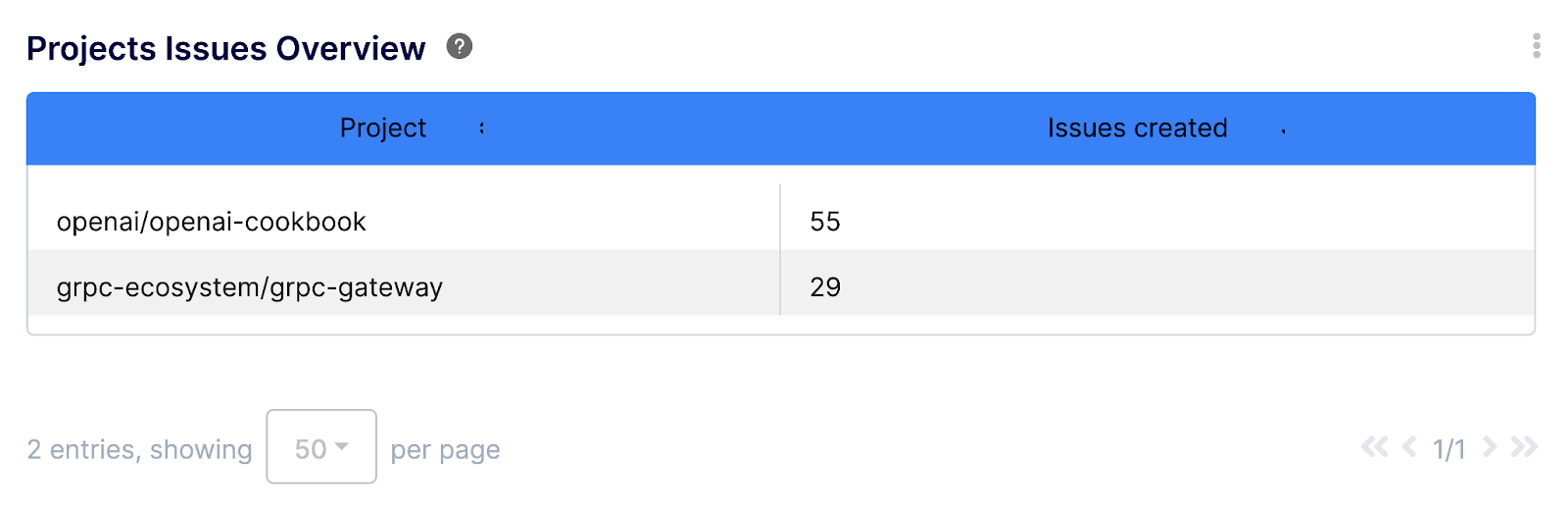Viewport: 1568px width, 510px height.
Task: Click the 'per page' label
Action: point(445,450)
